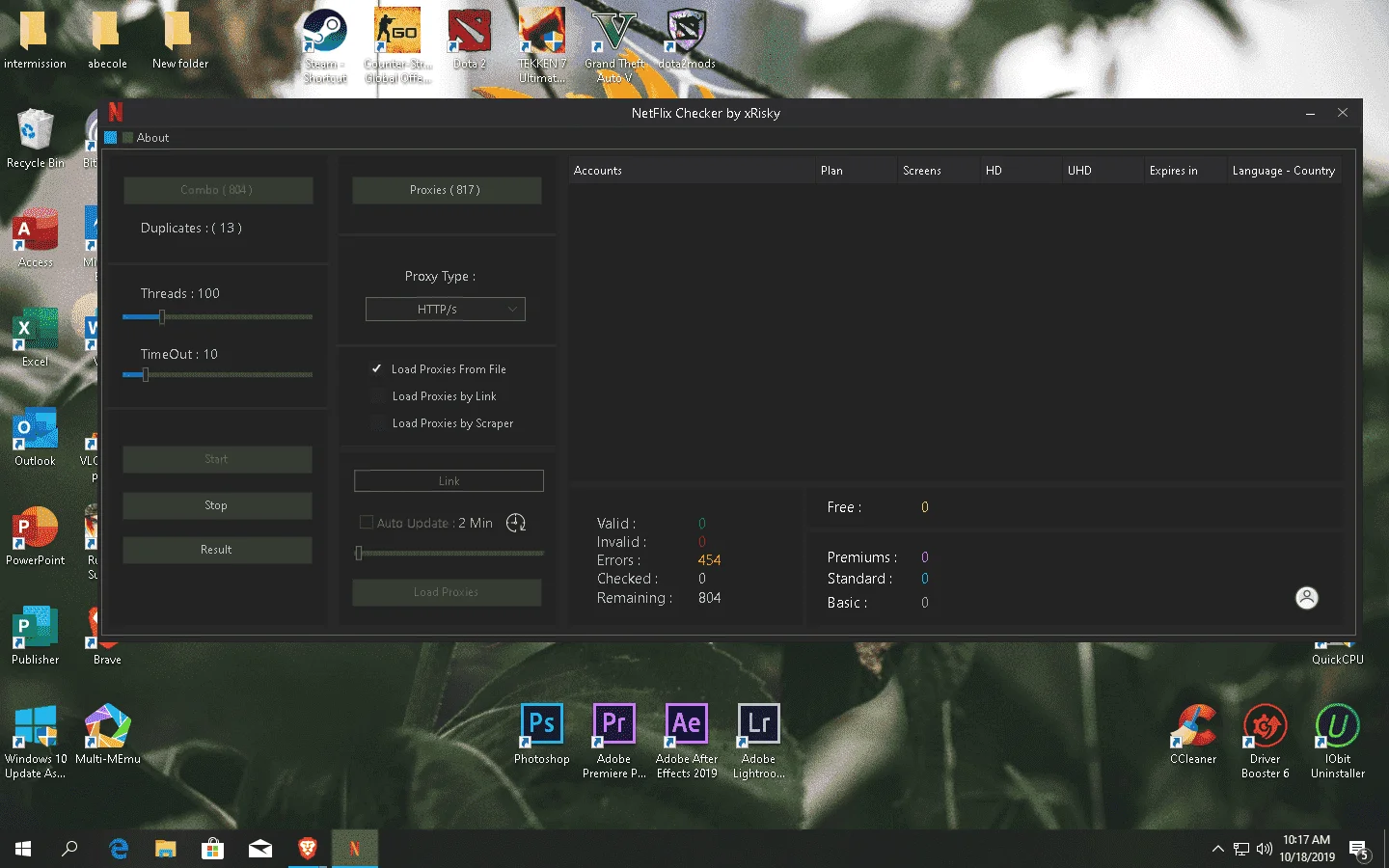
Task: Open Microsoft Store from the taskbar
Action: 213,849
